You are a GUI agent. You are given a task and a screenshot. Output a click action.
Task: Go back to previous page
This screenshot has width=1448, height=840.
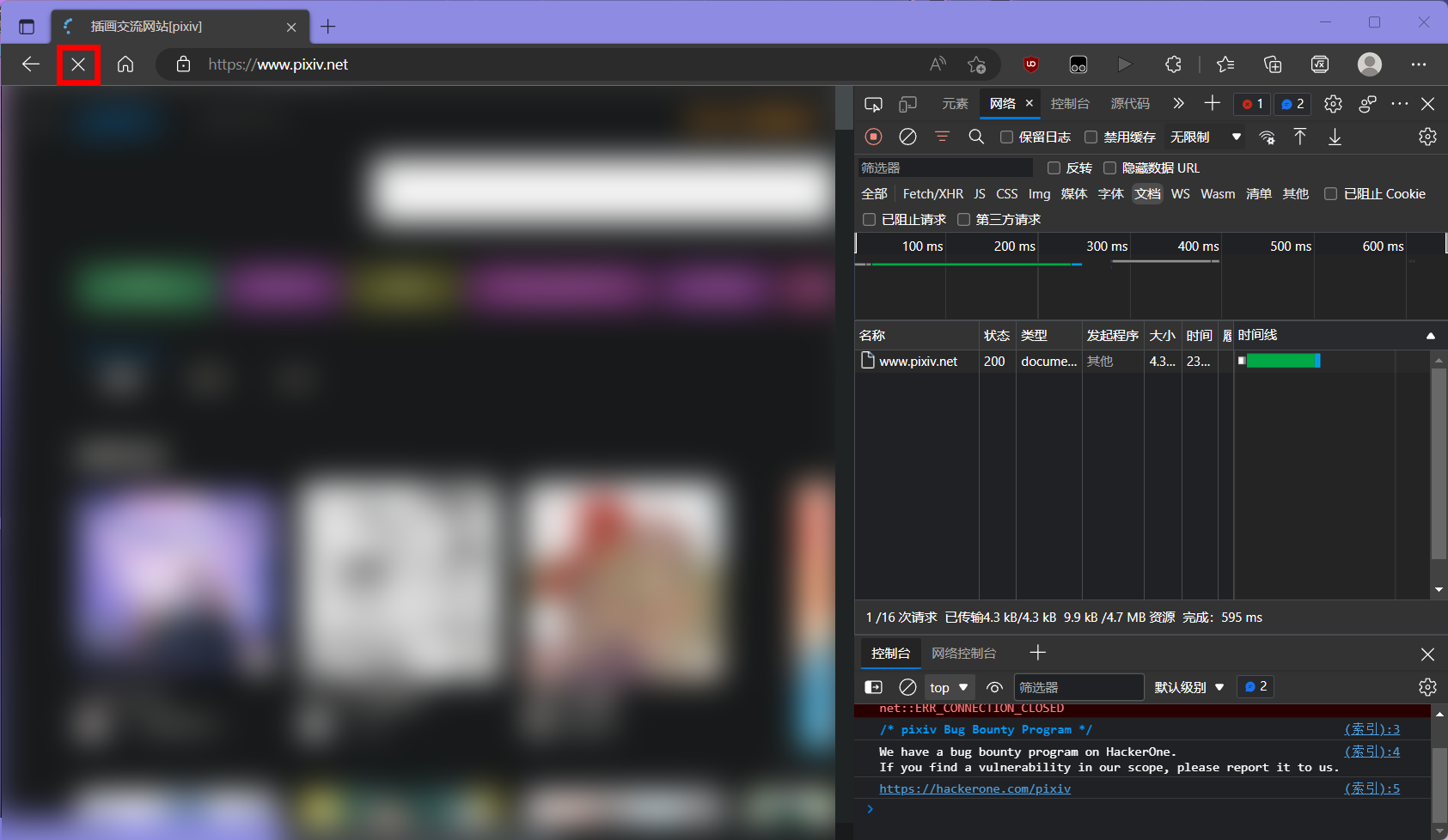tap(31, 64)
